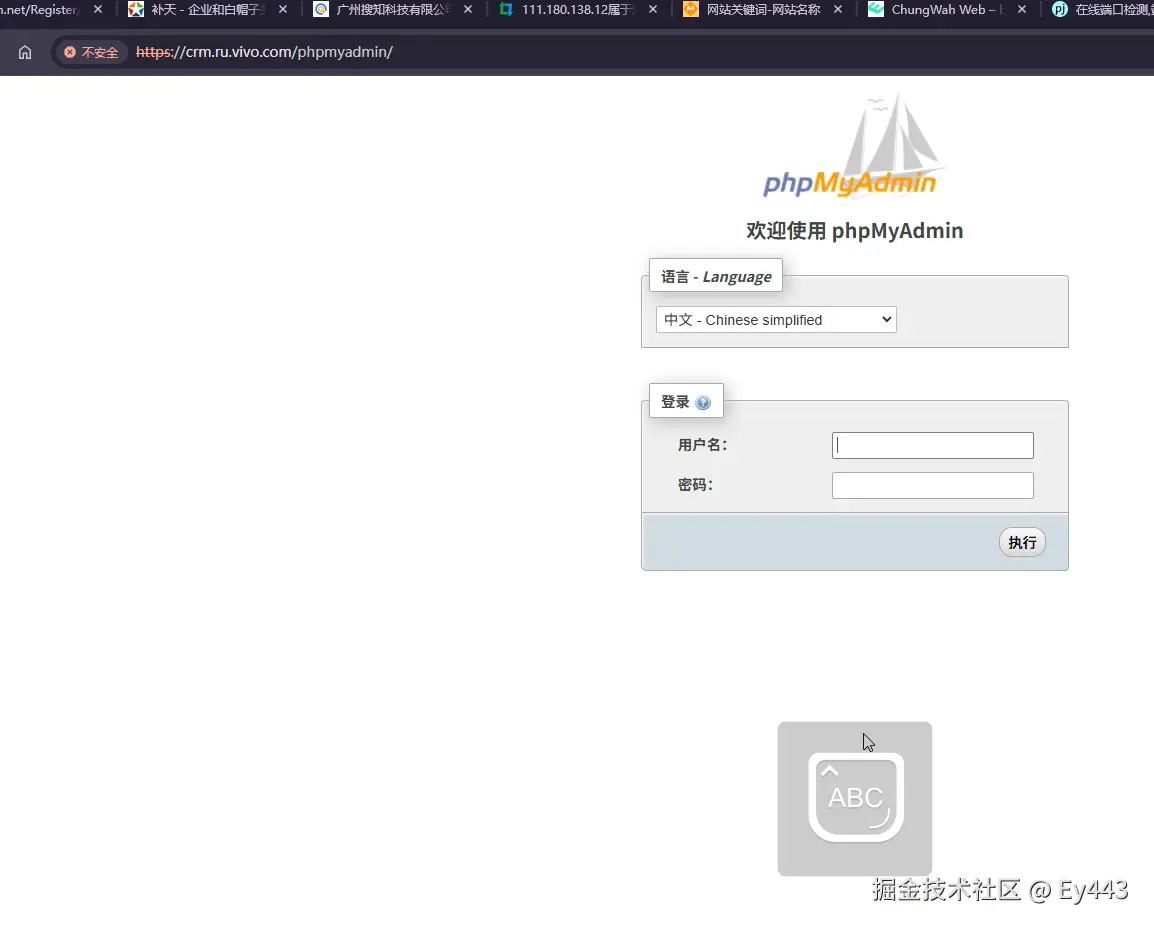Open the language dropdown showing Chinese simplified

pos(776,320)
